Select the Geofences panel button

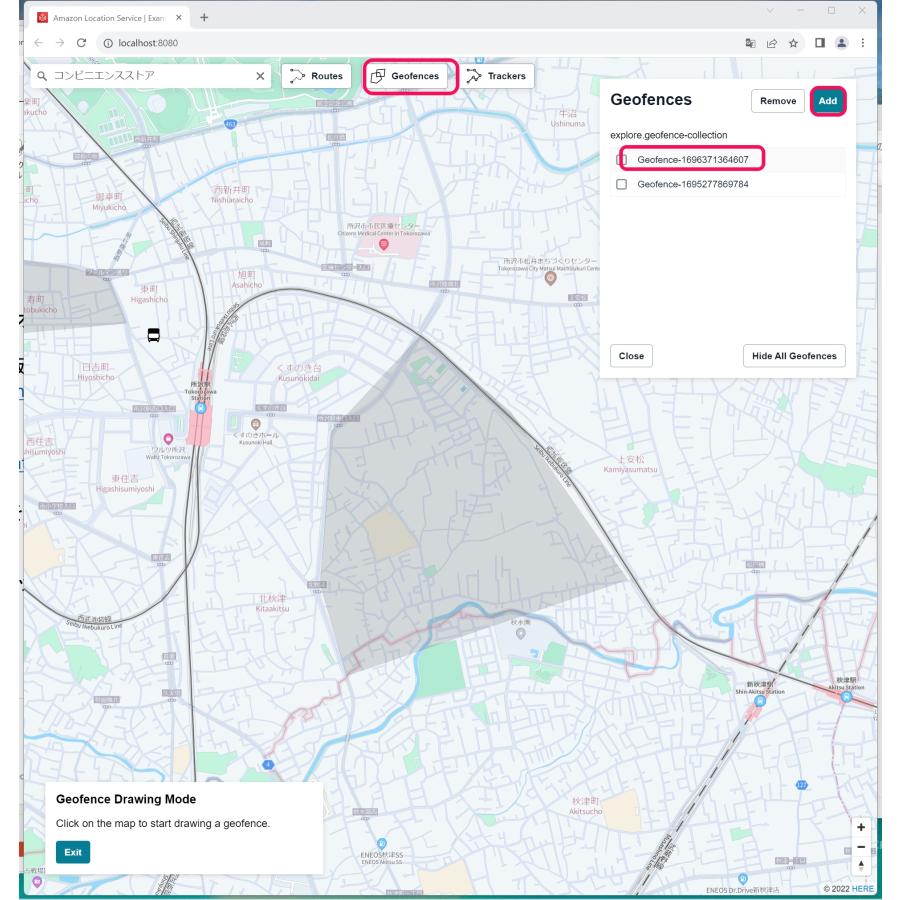(405, 76)
